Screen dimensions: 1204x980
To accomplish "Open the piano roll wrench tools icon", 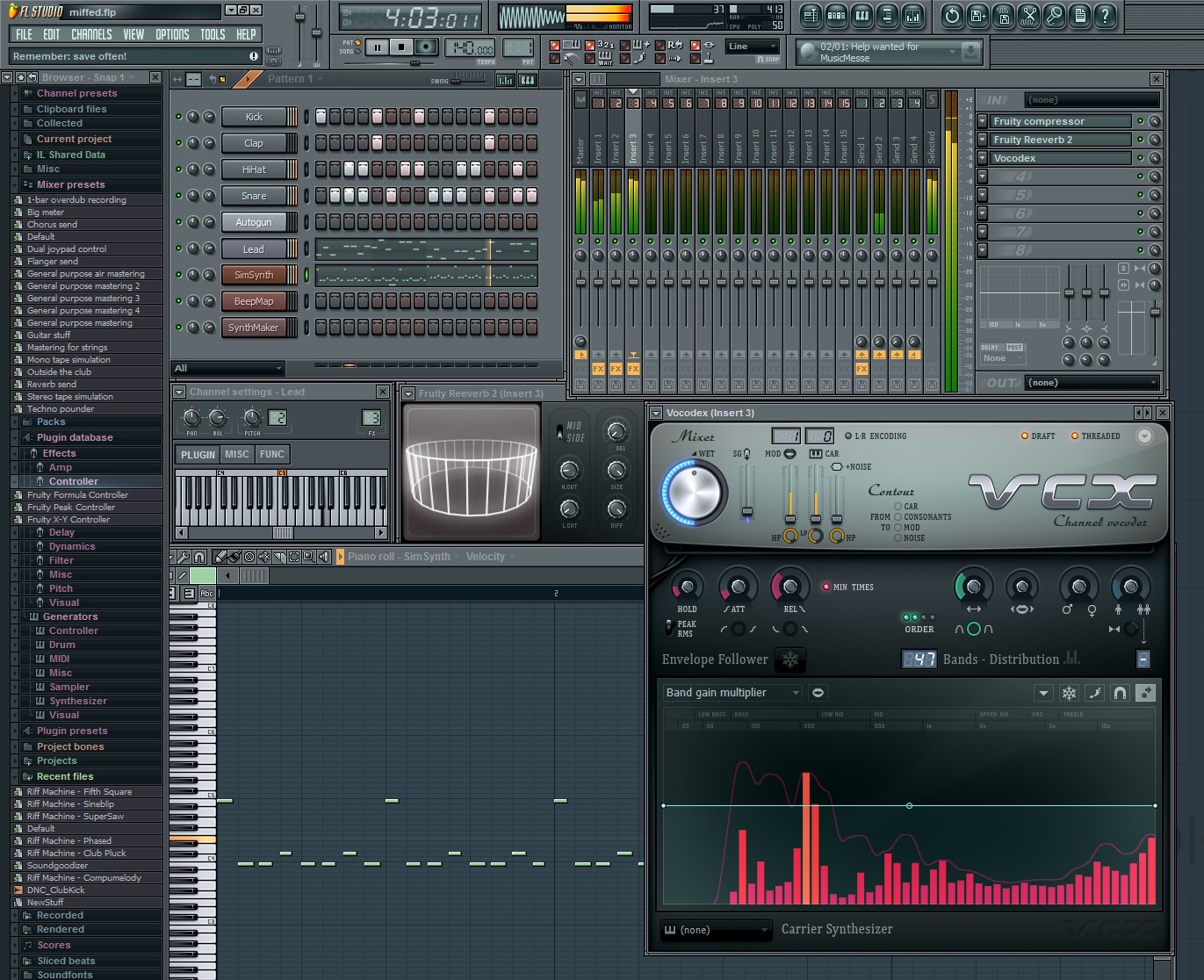I will pos(184,557).
